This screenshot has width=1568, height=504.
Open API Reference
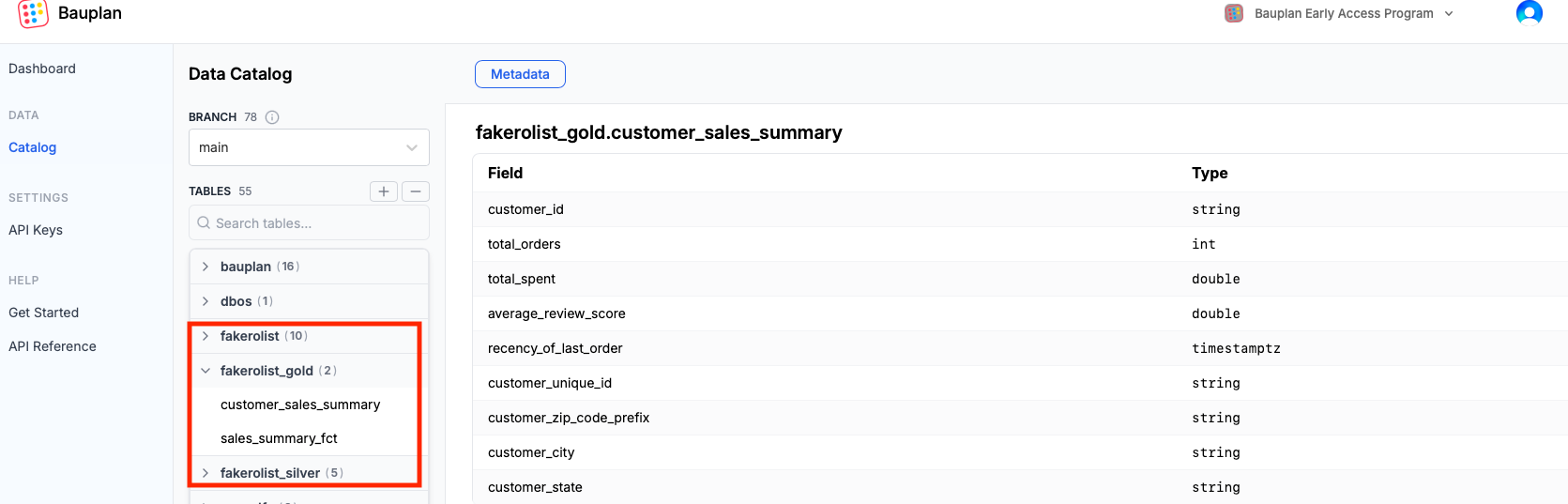[x=53, y=346]
